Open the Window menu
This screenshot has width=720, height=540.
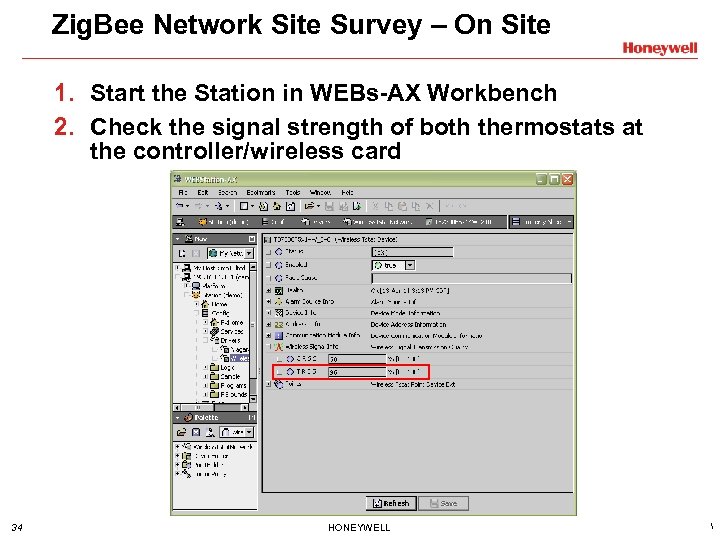click(x=320, y=192)
